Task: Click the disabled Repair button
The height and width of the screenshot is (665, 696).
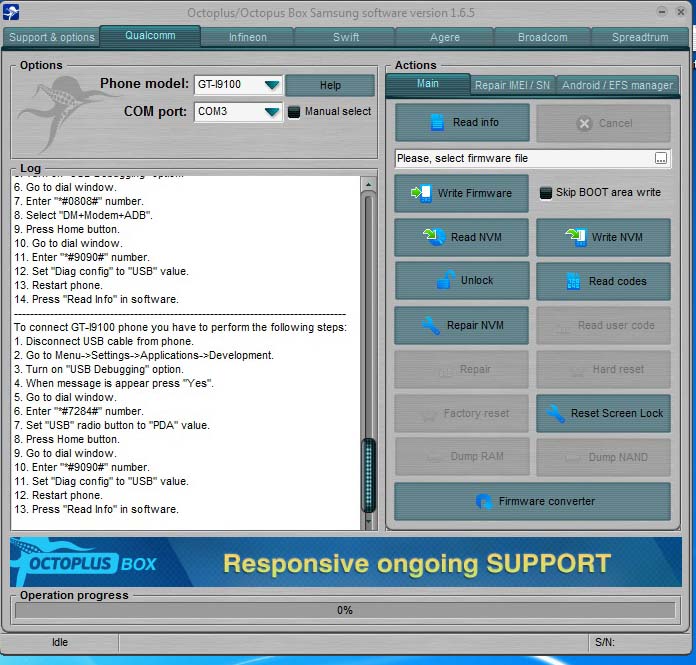Action: [x=461, y=369]
